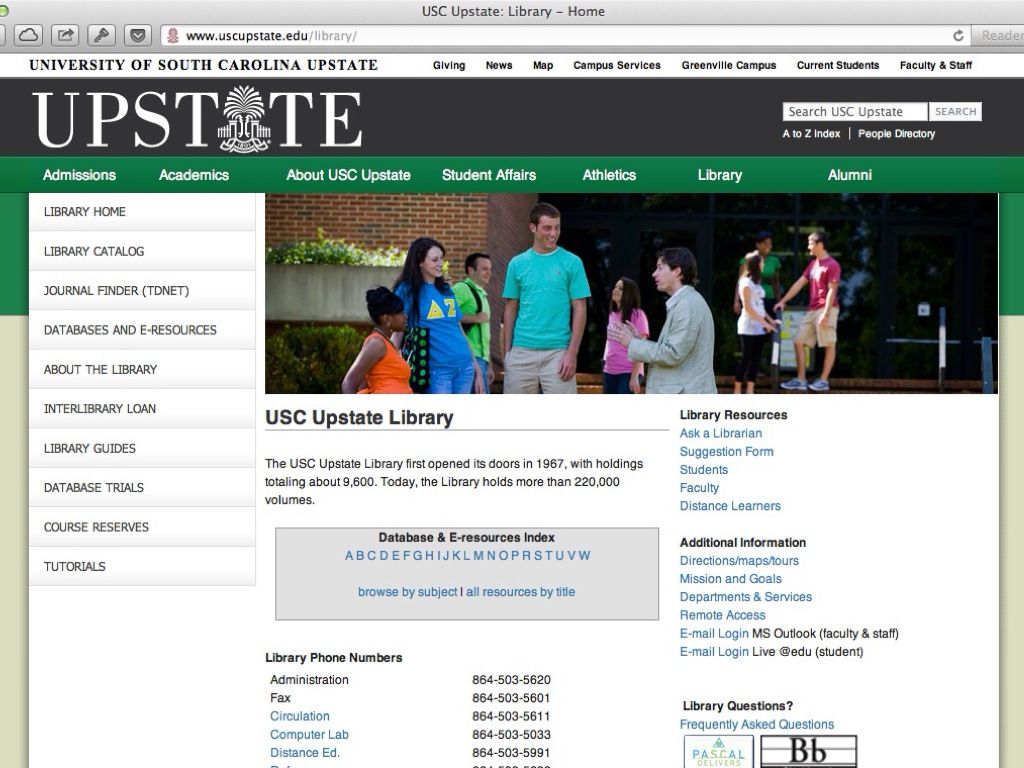The width and height of the screenshot is (1024, 768).
Task: Click the Share icon in Safari toolbar
Action: pyautogui.click(x=64, y=35)
